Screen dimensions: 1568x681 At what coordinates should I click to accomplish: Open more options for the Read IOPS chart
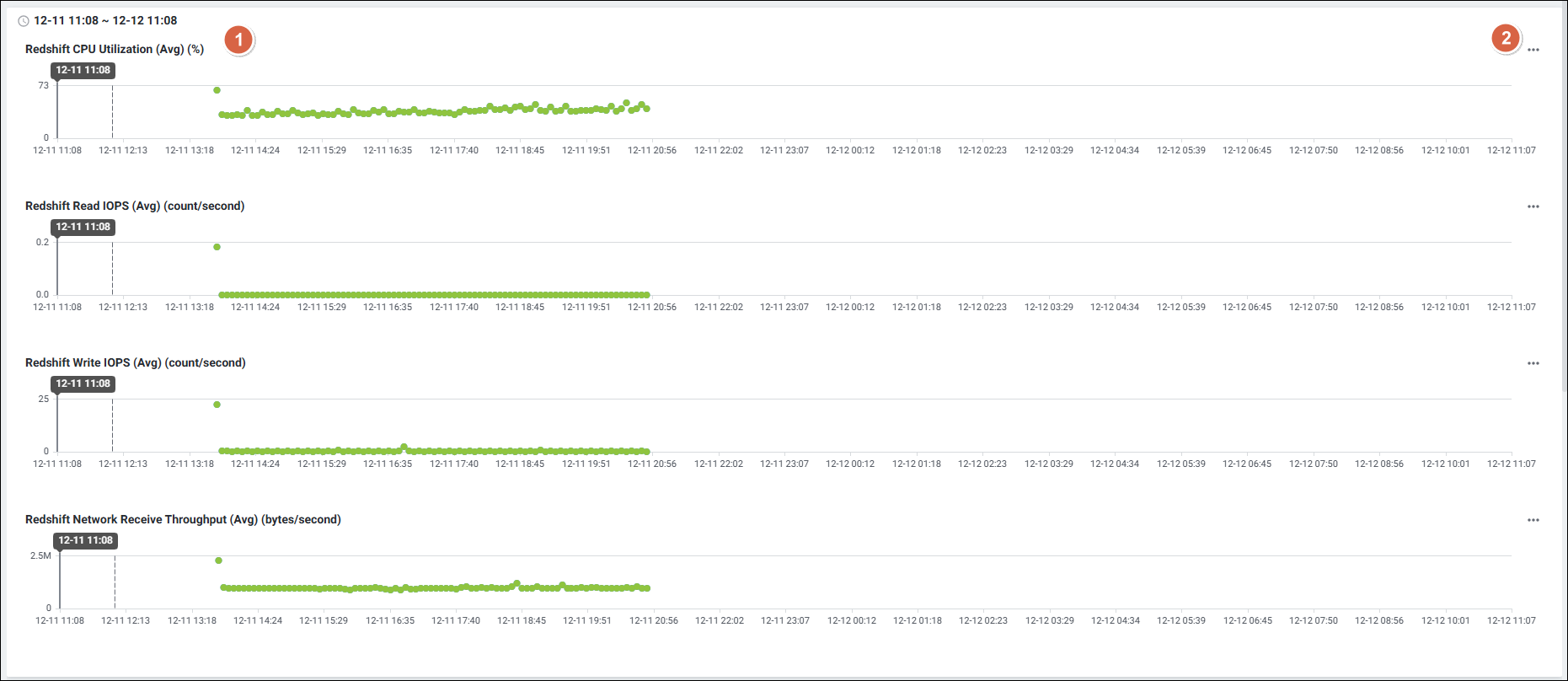(x=1533, y=206)
